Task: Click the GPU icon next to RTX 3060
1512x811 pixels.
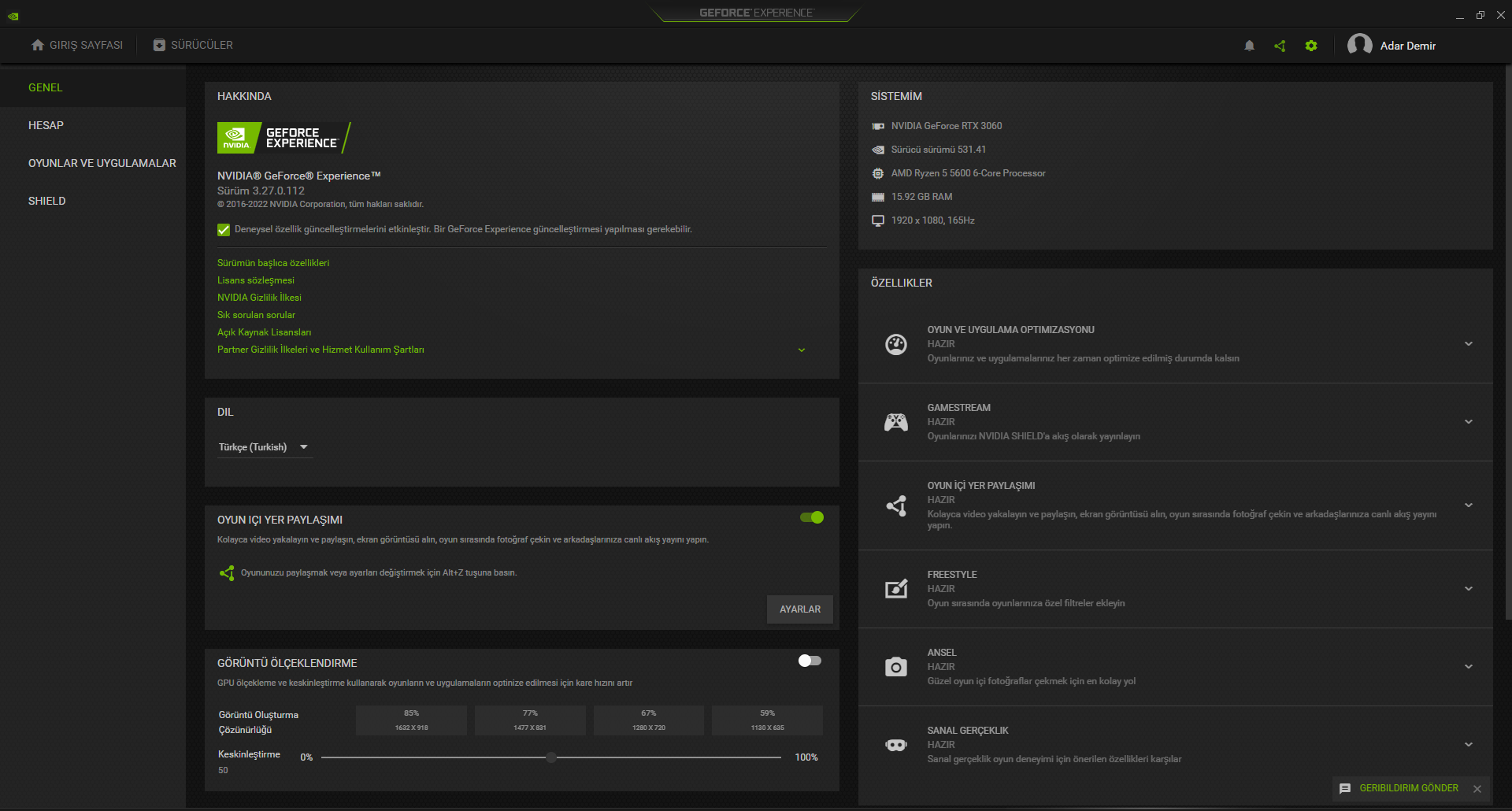Action: 878,126
